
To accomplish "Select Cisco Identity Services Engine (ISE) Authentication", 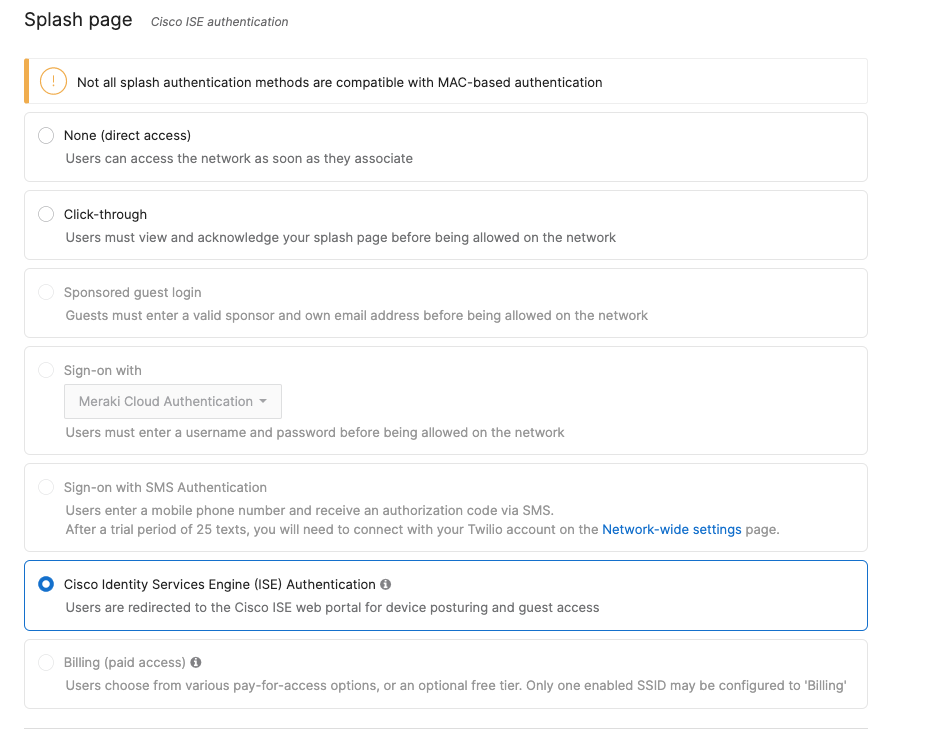I will (45, 584).
